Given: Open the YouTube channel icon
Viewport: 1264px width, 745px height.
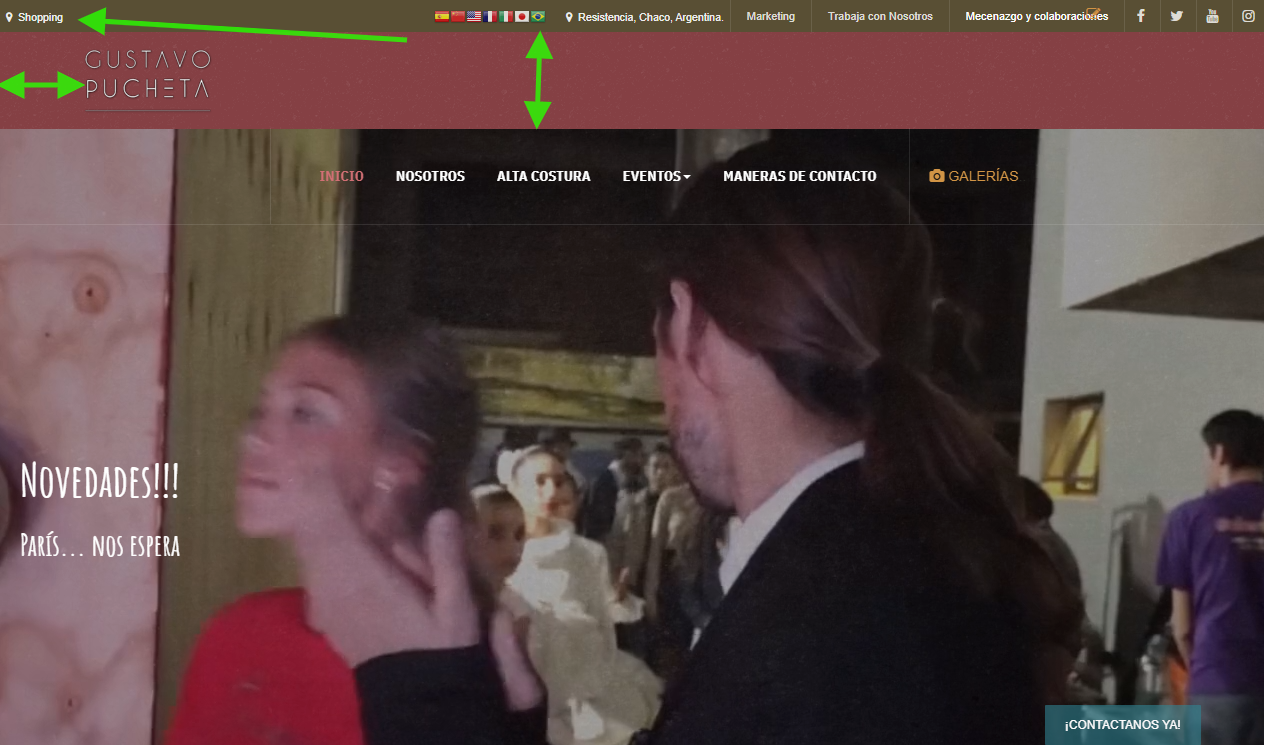Looking at the screenshot, I should click(x=1212, y=16).
